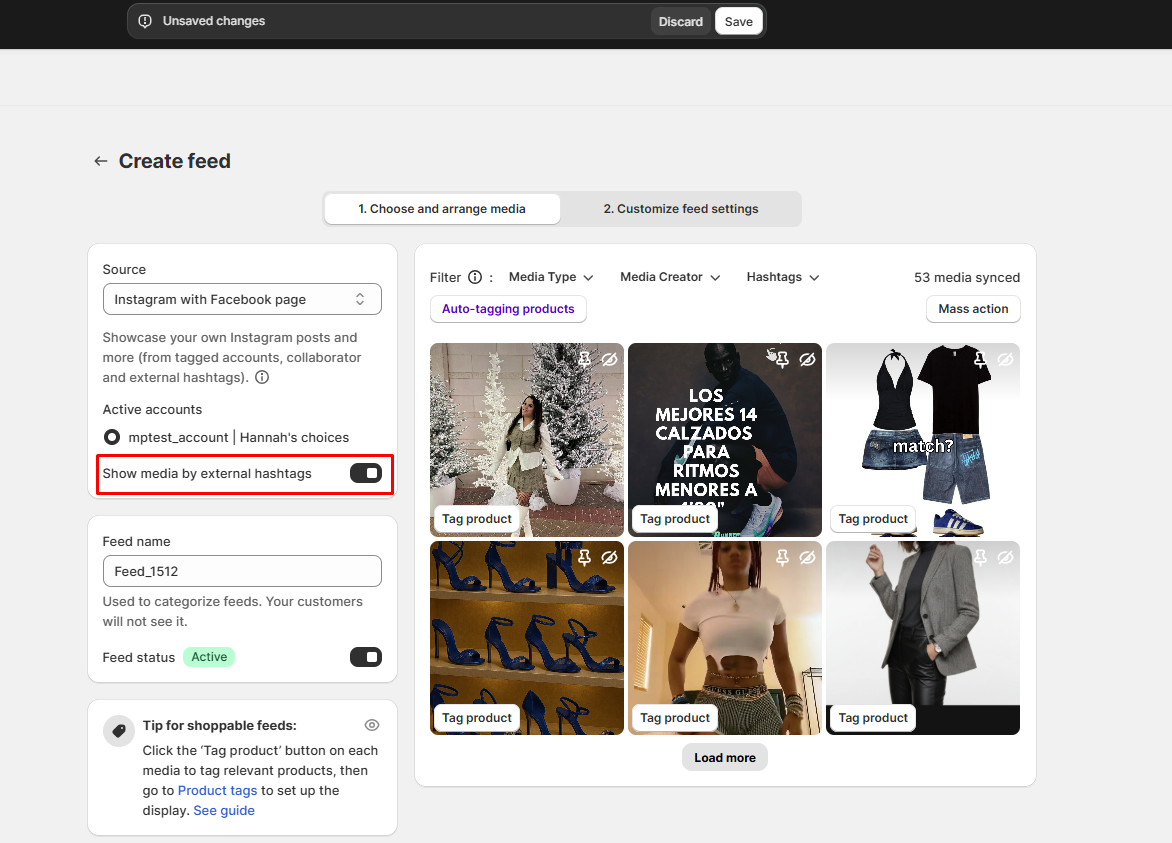Image resolution: width=1172 pixels, height=843 pixels.
Task: Hide the 'match?' outfit media
Action: (x=1005, y=359)
